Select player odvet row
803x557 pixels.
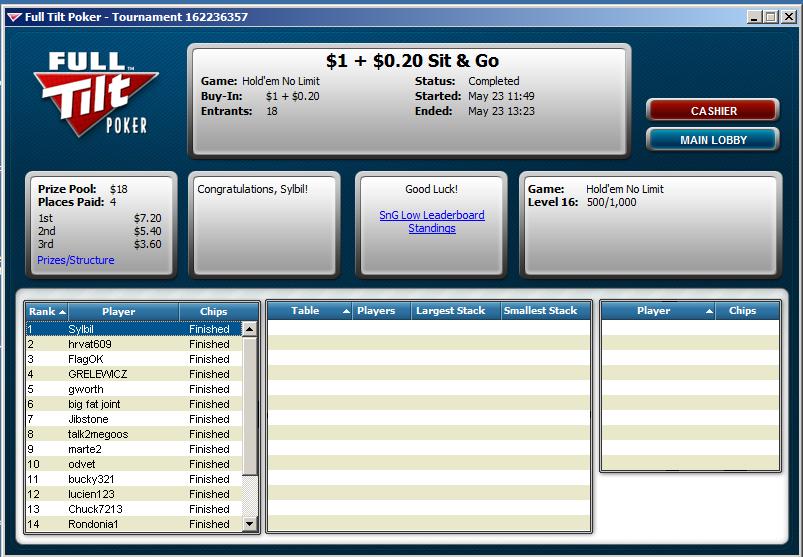pos(134,464)
